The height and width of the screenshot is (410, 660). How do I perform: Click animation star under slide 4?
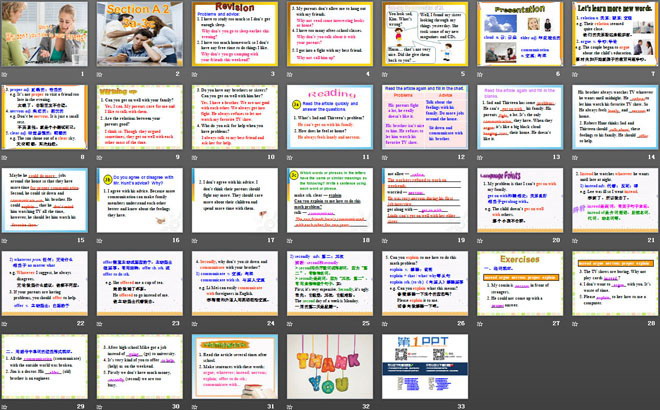[x=290, y=75]
